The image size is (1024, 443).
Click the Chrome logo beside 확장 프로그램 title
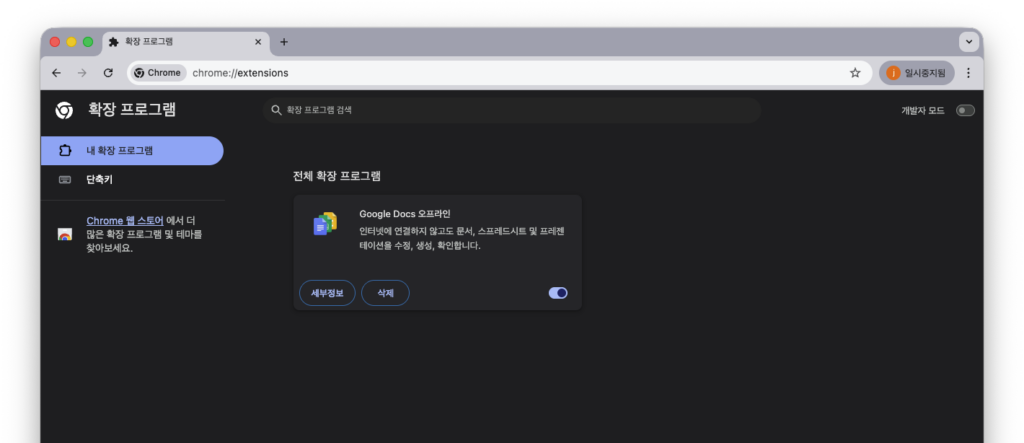pos(64,110)
